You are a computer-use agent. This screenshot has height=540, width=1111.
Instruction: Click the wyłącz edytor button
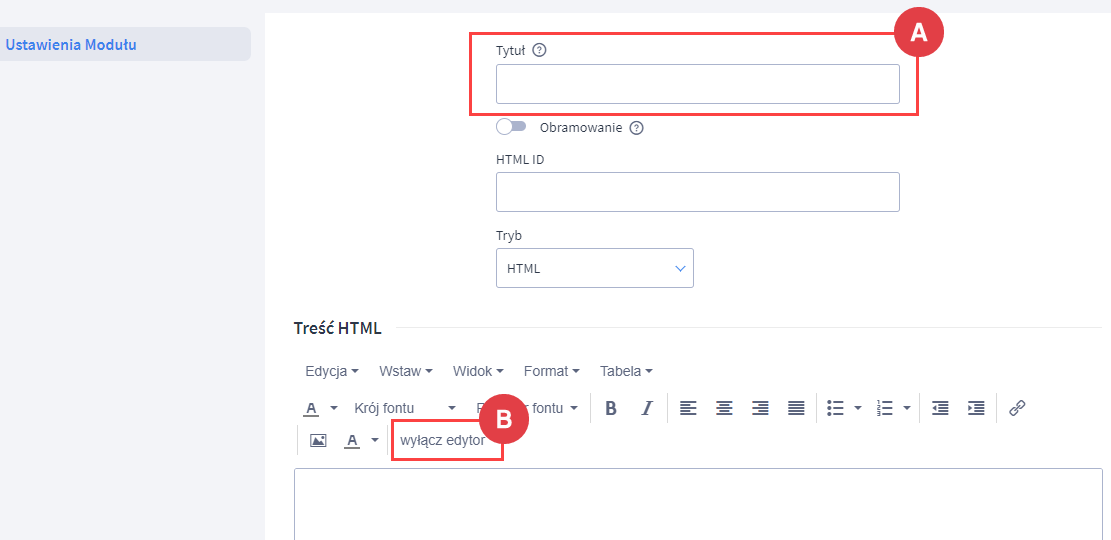pos(443,440)
